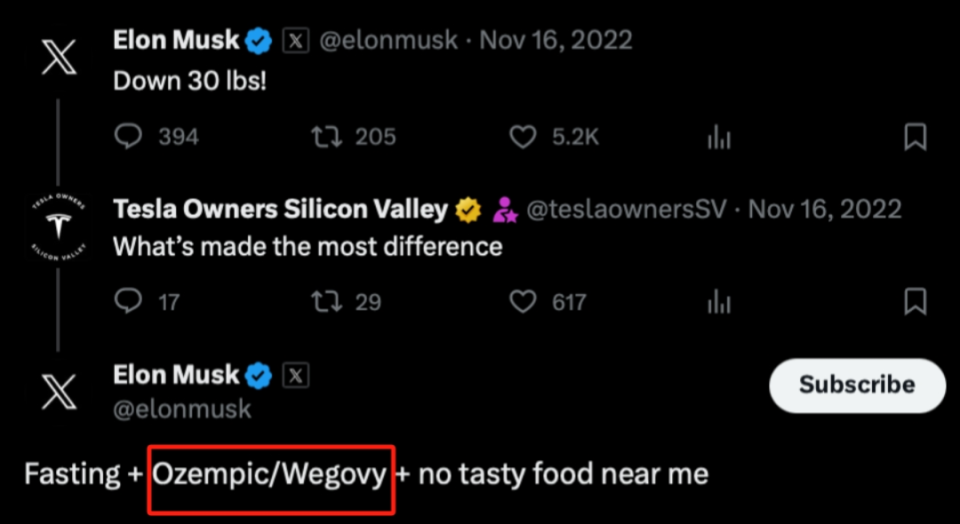View analytics for Tesla Owners tweet

(719, 301)
